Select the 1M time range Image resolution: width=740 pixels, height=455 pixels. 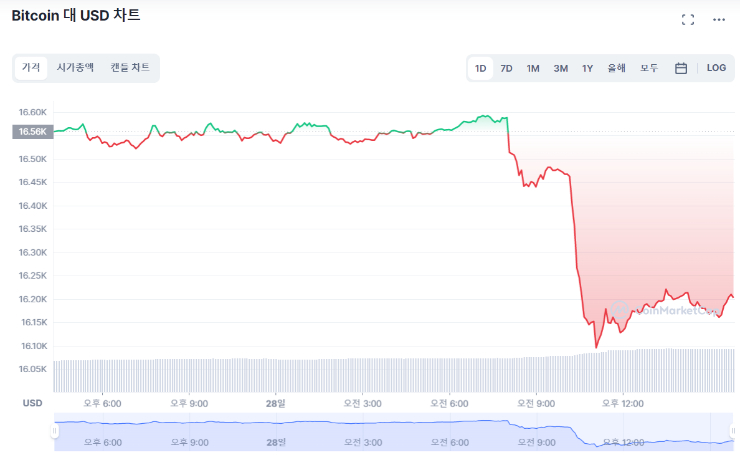533,68
